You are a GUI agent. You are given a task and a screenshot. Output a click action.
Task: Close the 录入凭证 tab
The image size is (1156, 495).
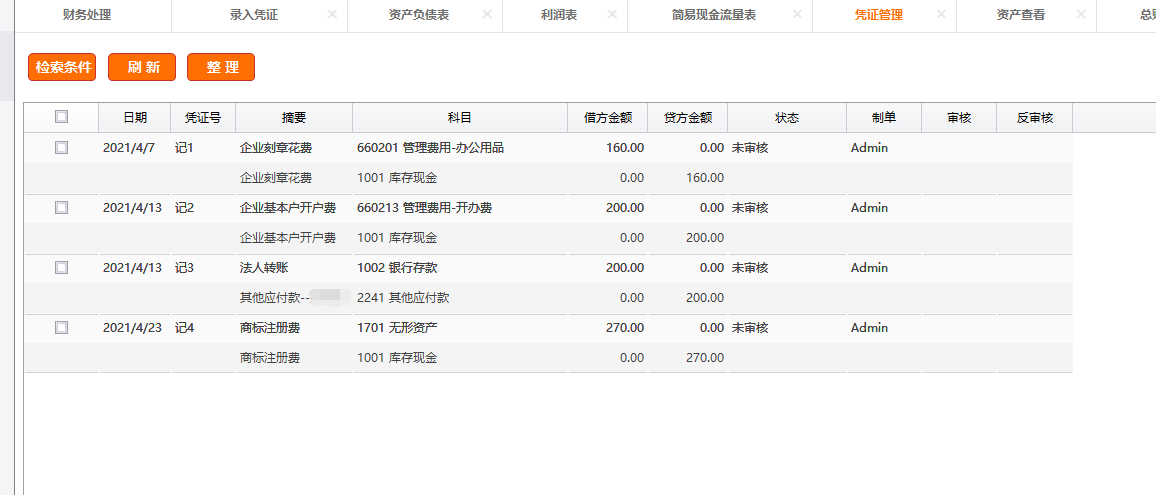point(332,15)
